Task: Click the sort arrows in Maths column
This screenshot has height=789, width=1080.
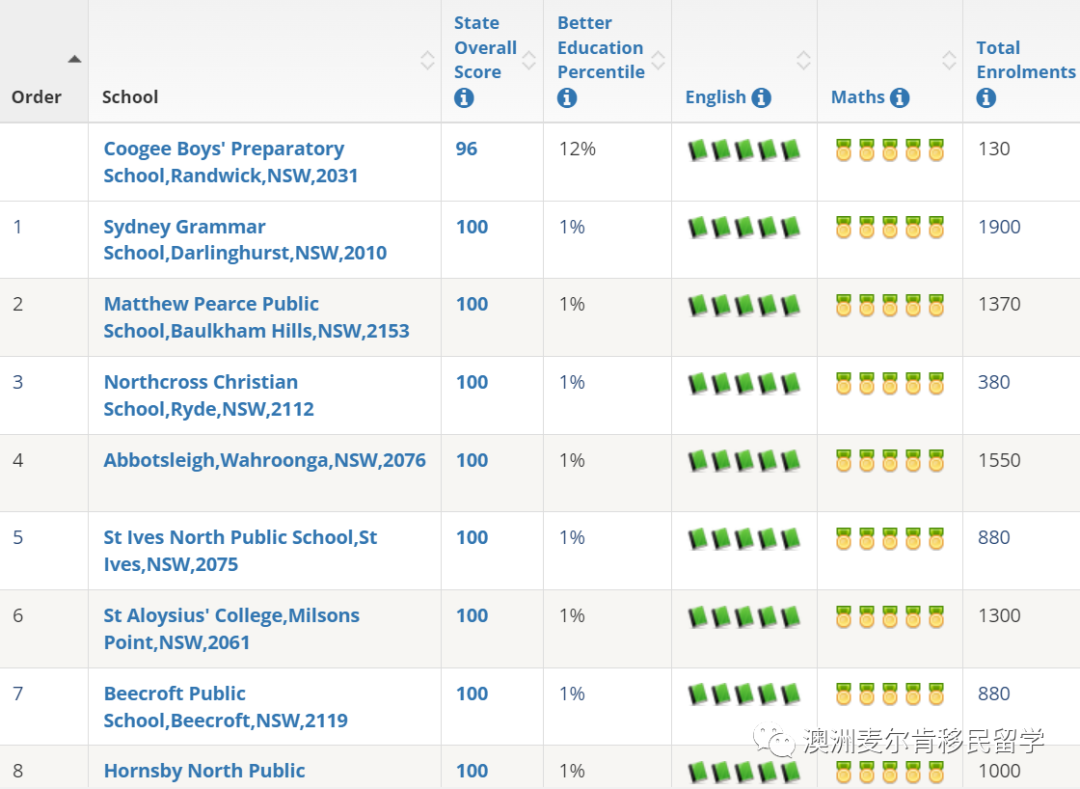Action: coord(949,61)
